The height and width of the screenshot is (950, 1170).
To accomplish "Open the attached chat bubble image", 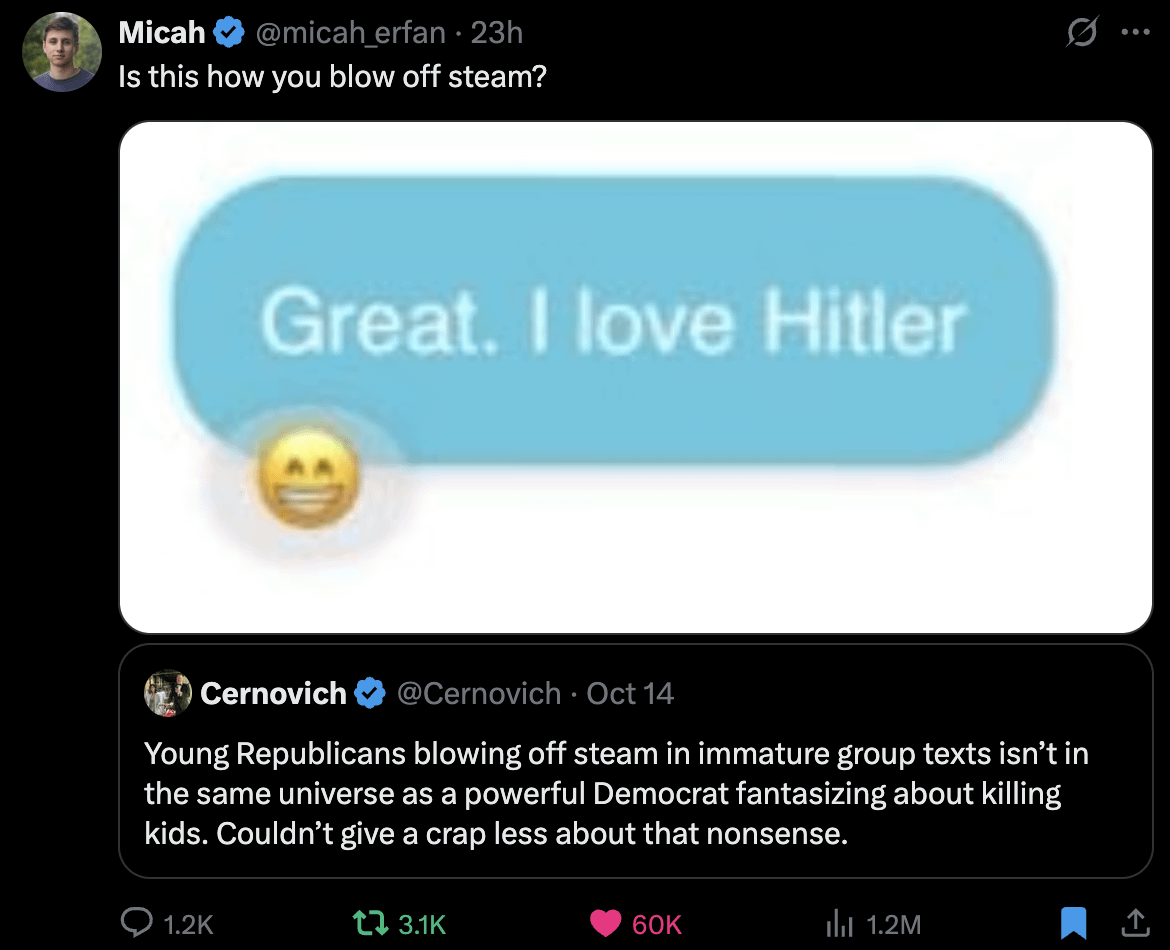I will click(636, 377).
